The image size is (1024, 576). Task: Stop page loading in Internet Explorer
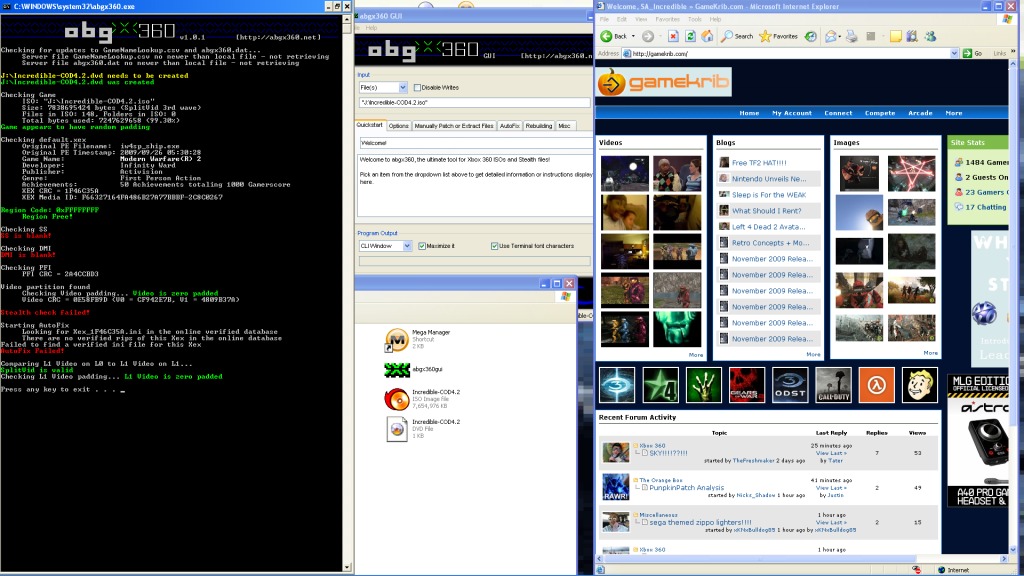point(673,37)
